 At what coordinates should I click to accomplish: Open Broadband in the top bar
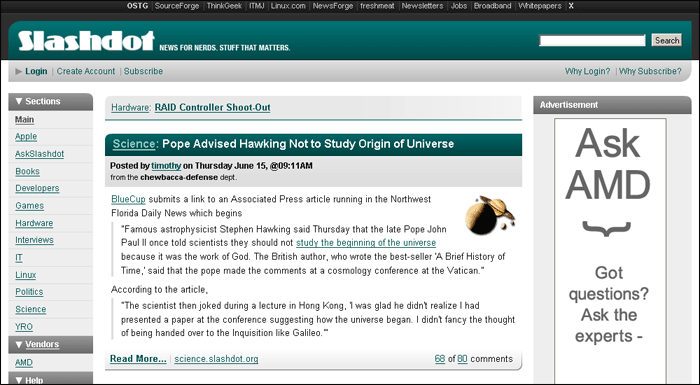492,6
